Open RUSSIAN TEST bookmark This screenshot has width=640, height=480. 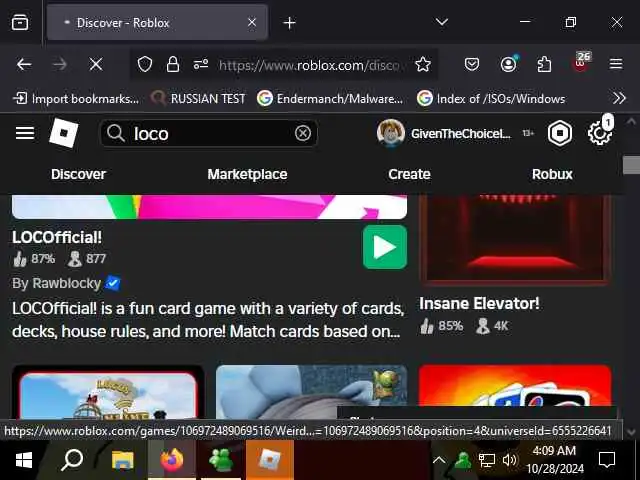click(x=198, y=98)
